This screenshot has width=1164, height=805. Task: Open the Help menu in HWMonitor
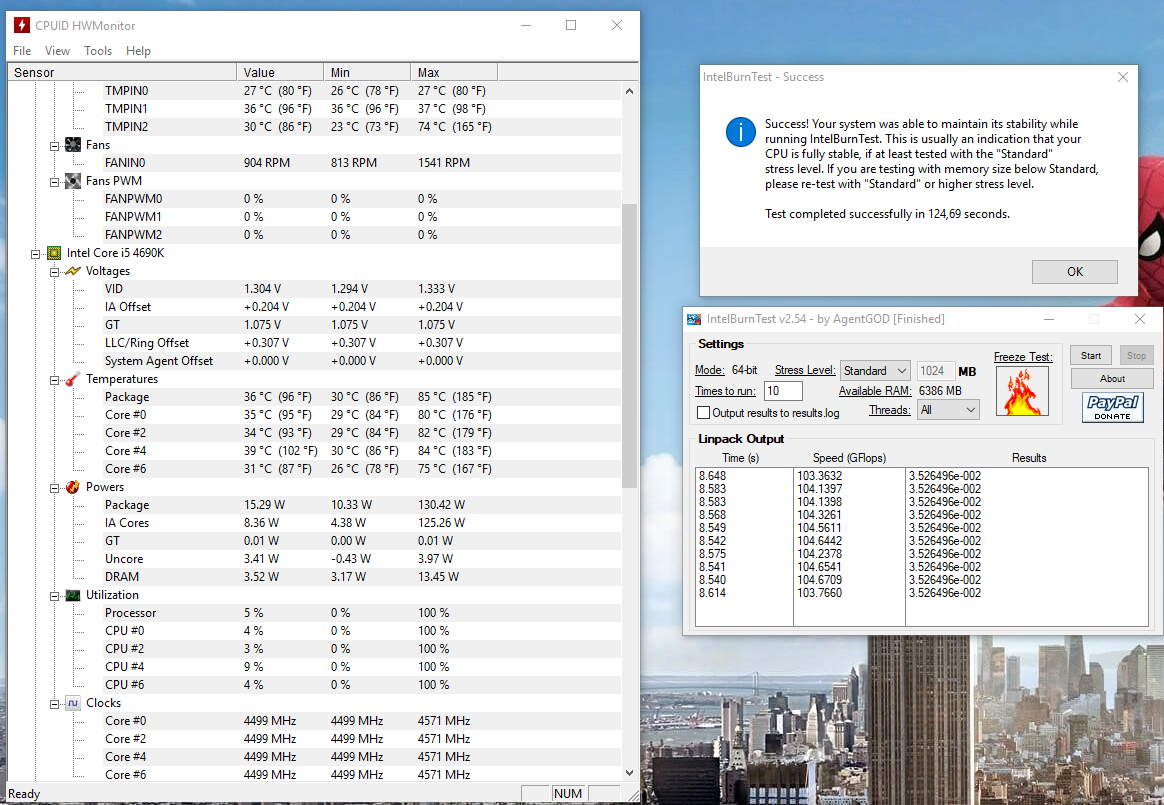coord(138,50)
